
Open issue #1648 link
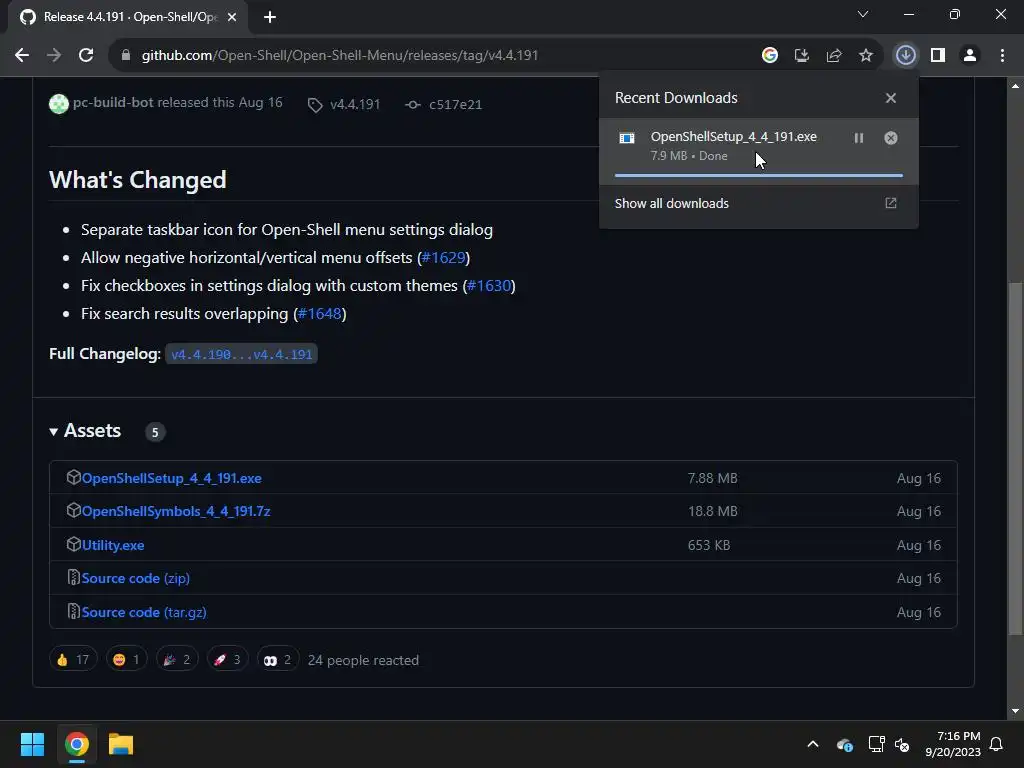click(x=320, y=314)
